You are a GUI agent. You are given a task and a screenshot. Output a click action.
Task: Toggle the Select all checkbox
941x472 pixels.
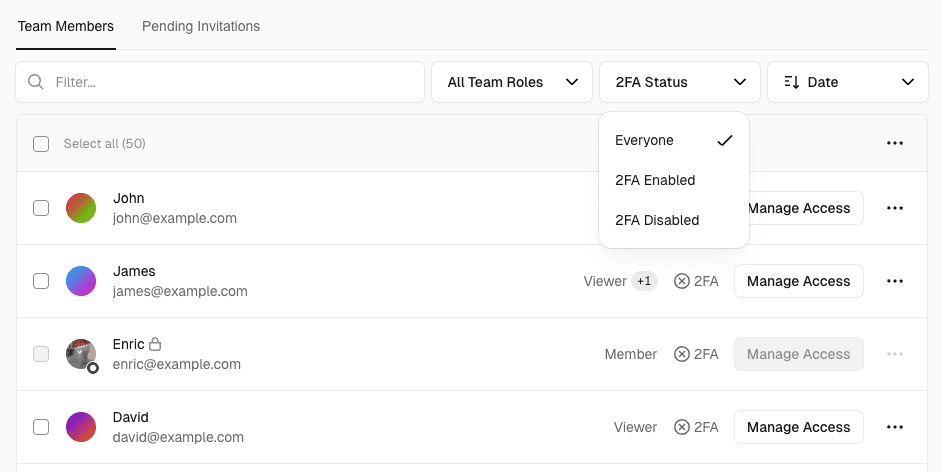(41, 143)
